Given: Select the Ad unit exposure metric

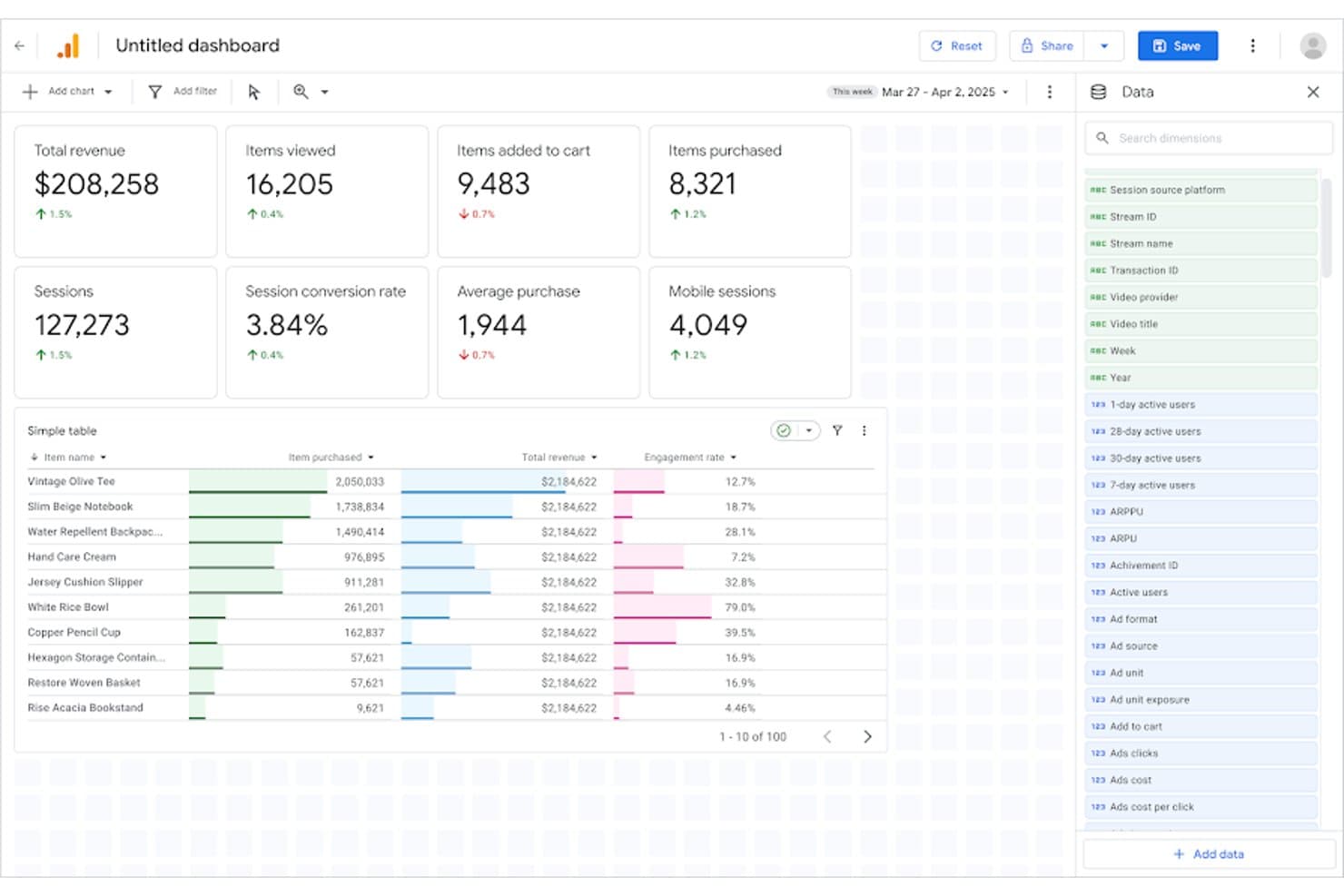Looking at the screenshot, I should pyautogui.click(x=1201, y=700).
